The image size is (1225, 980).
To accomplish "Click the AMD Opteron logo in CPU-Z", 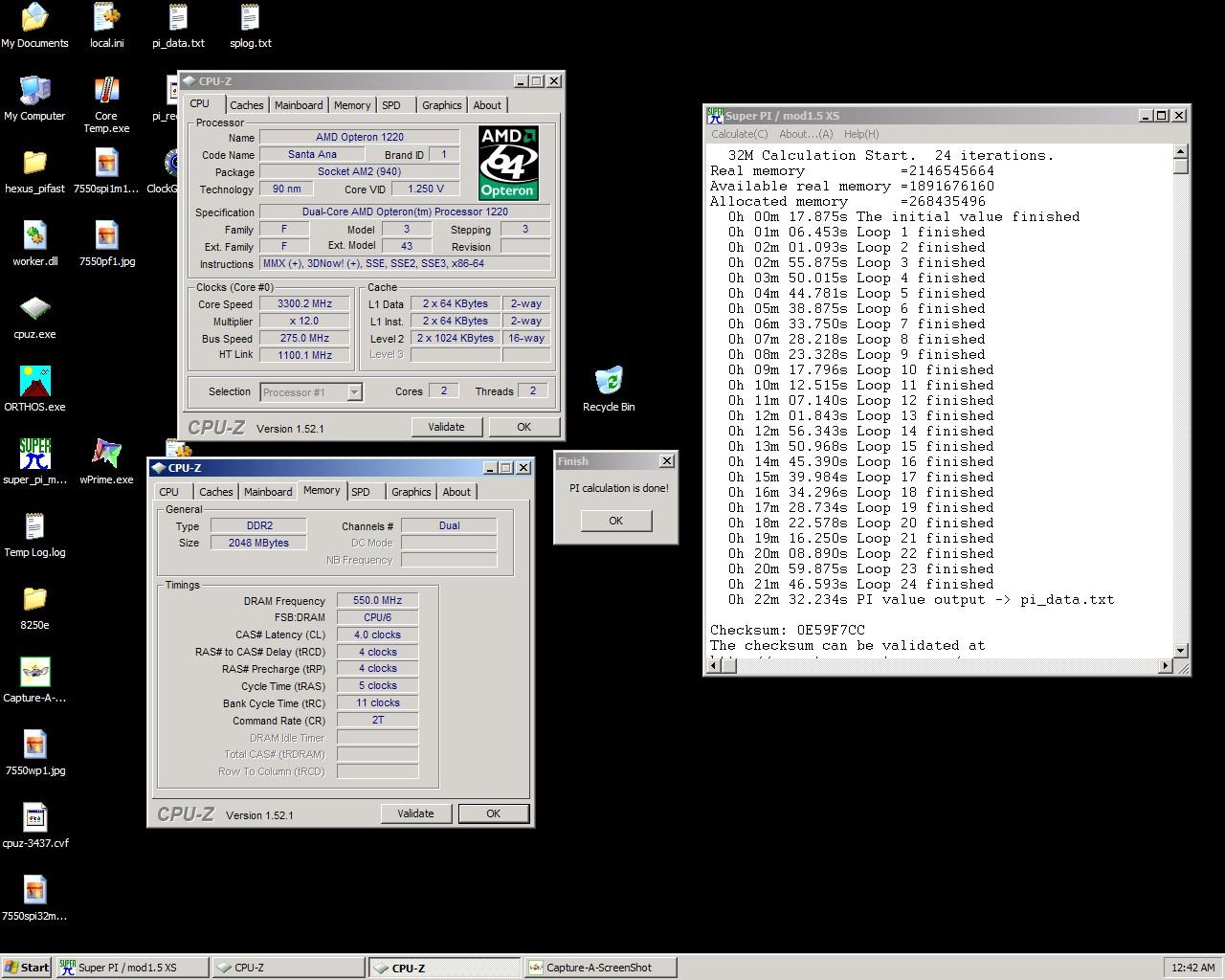I will click(x=508, y=163).
